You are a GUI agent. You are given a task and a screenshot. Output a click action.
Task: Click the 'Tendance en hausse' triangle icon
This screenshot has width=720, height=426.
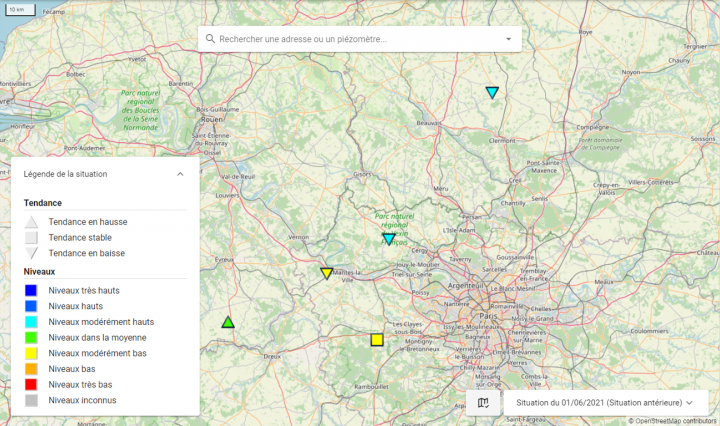(x=32, y=222)
